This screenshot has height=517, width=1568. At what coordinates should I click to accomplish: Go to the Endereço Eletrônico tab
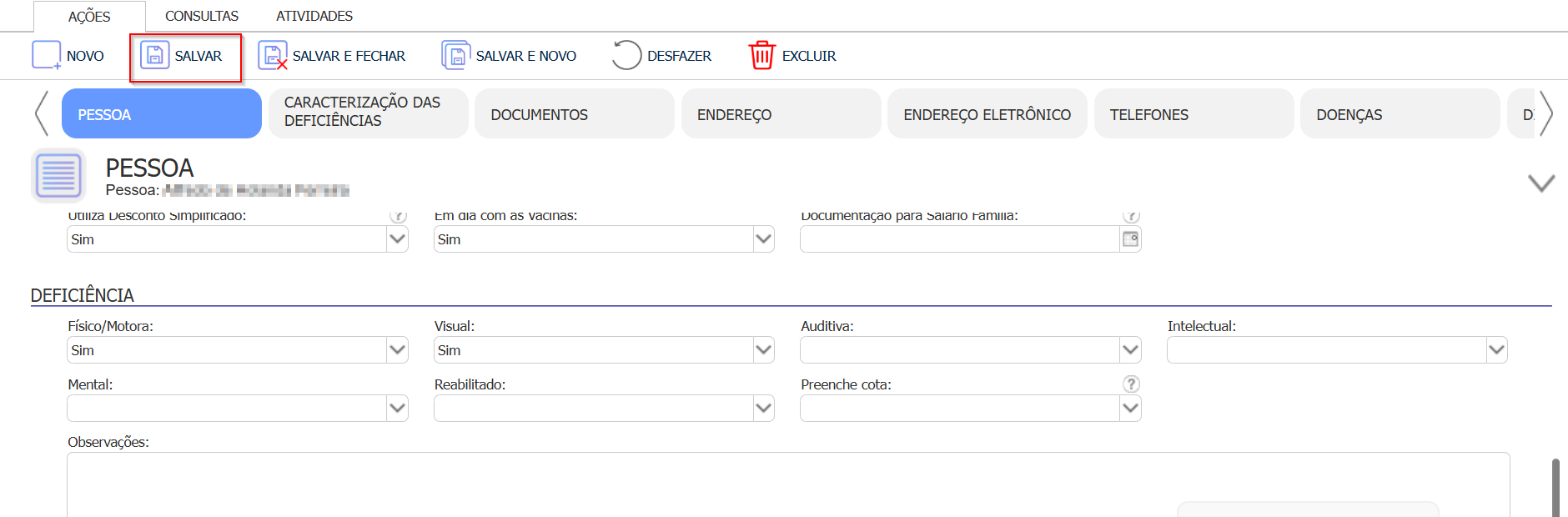point(987,114)
